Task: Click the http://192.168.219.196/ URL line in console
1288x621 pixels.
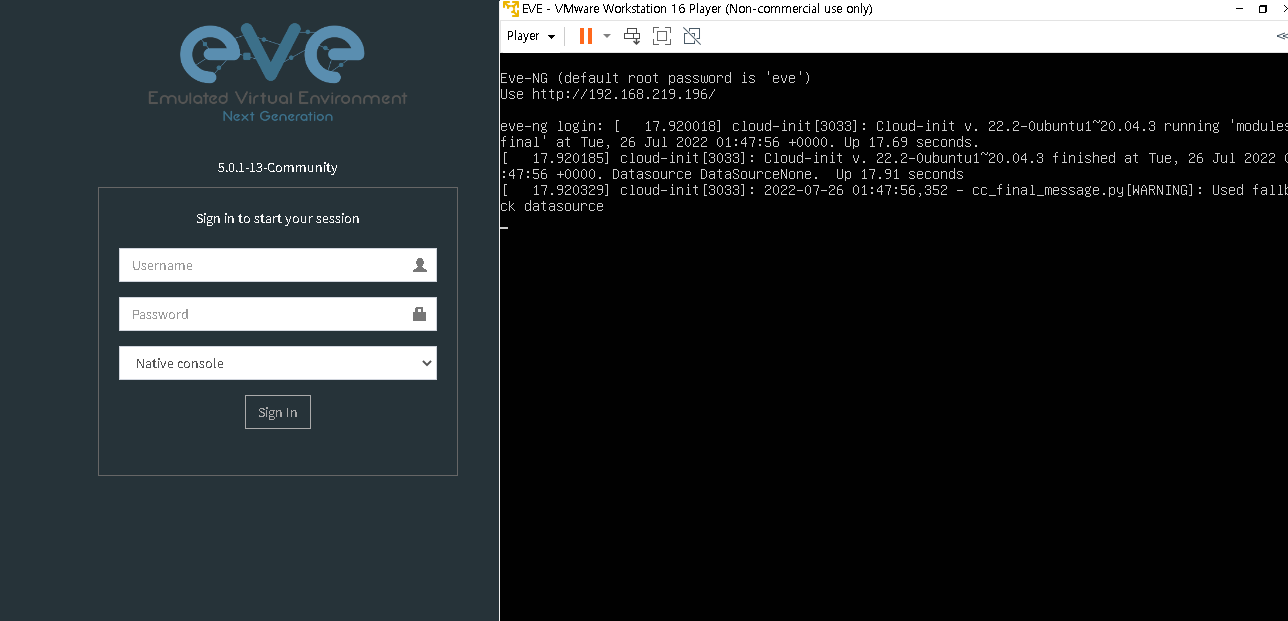Action: pyautogui.click(x=608, y=94)
